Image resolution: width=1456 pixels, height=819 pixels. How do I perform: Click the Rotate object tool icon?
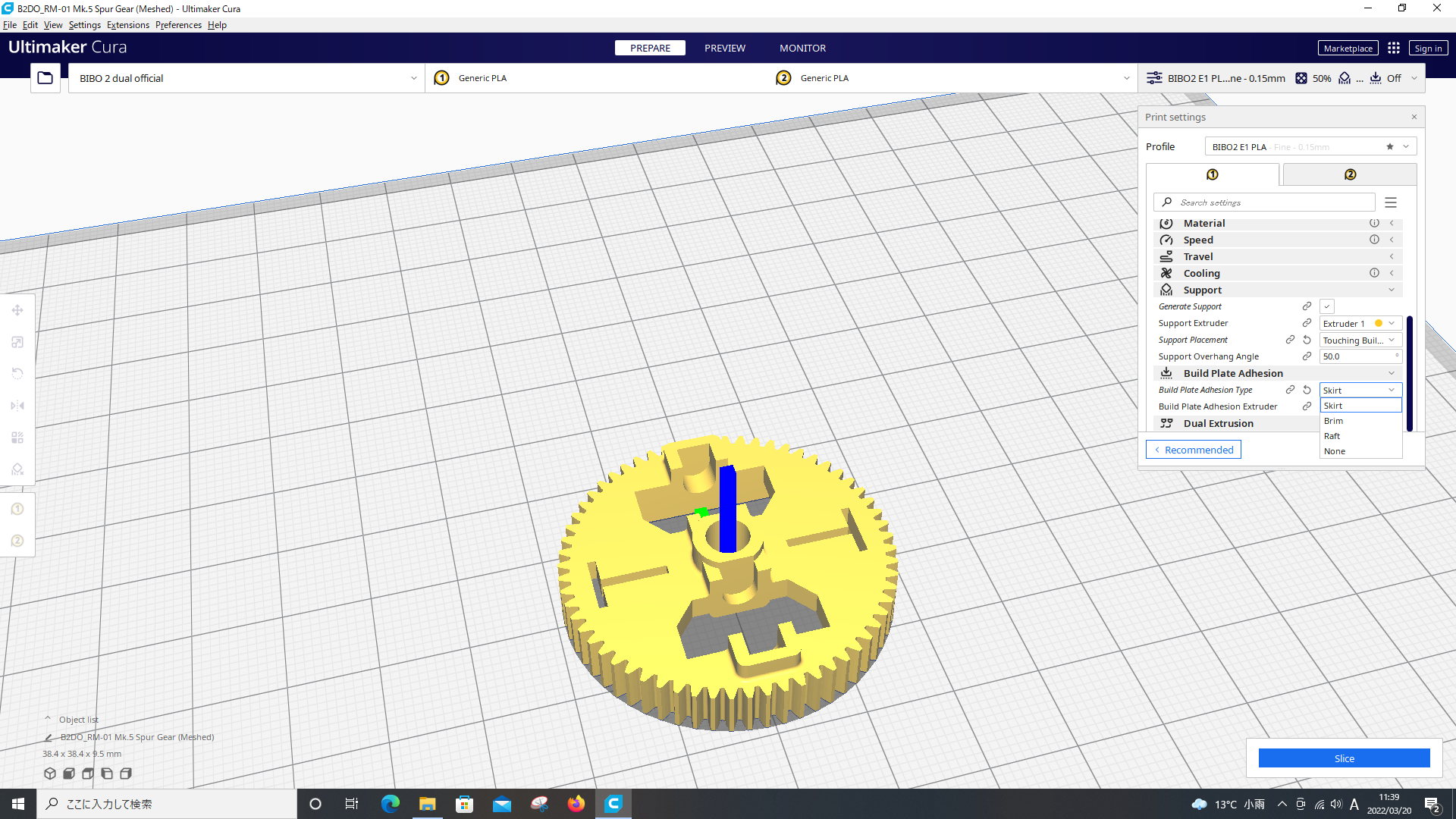tap(17, 374)
